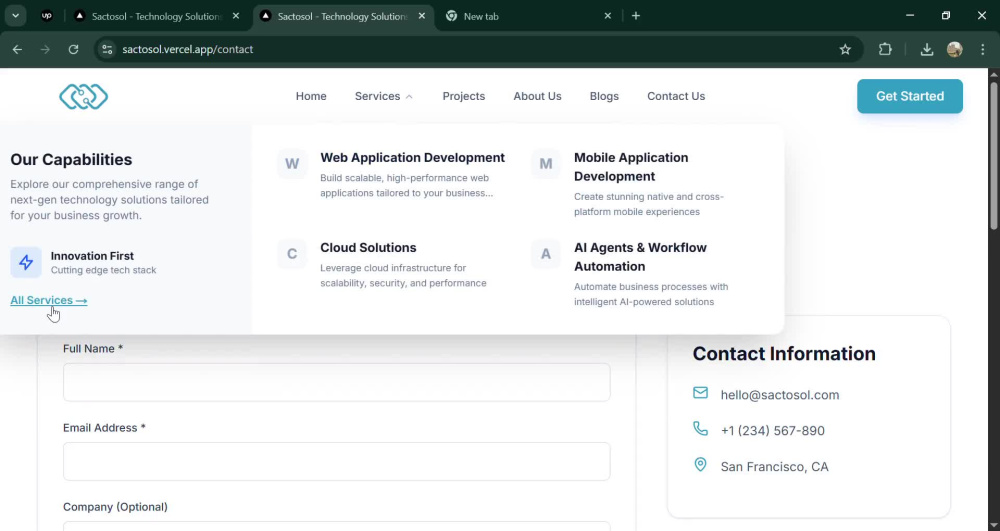Click the envelope email icon
The width and height of the screenshot is (1000, 531).
[700, 393]
